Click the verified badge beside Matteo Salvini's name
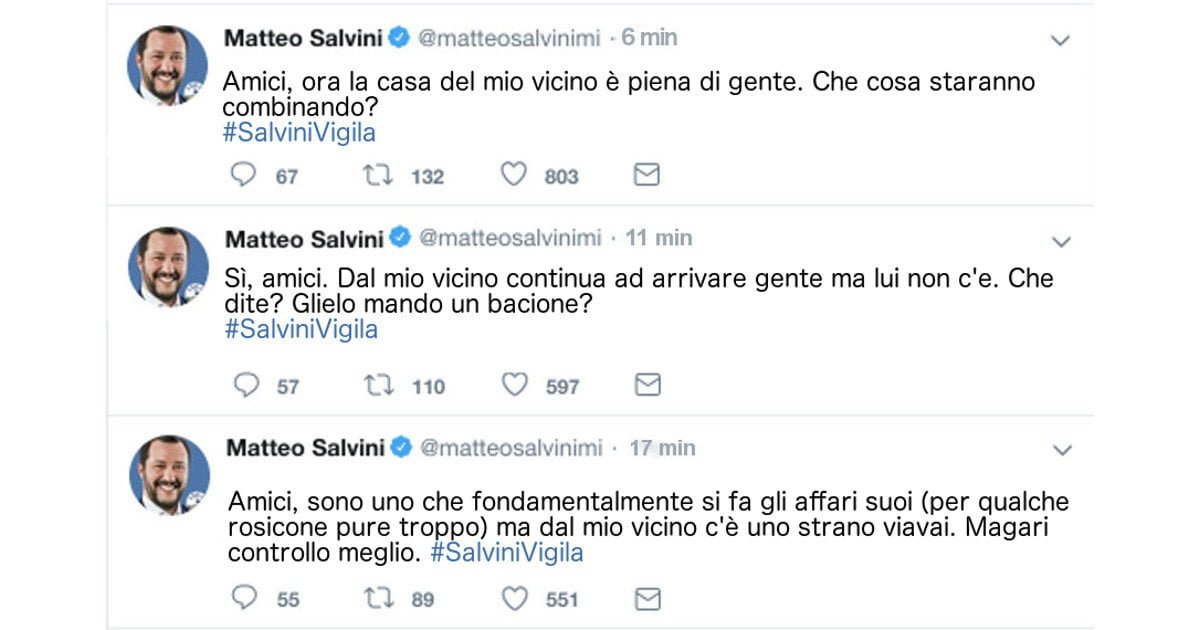 point(399,37)
